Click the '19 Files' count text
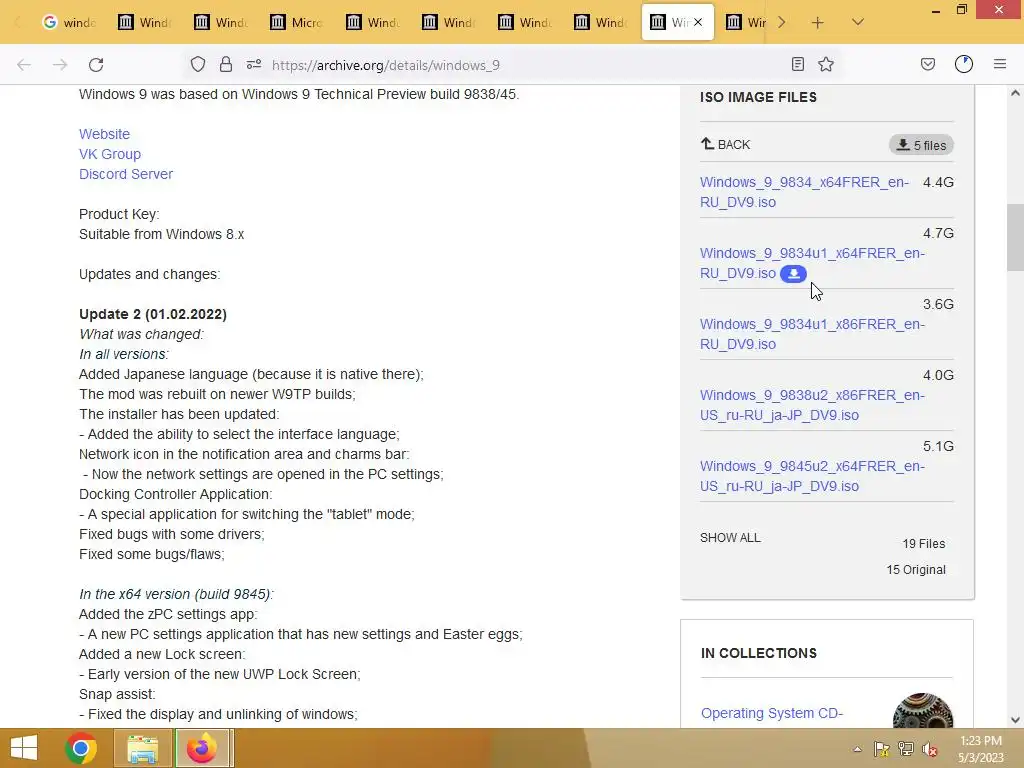Viewport: 1024px width, 768px height. pyautogui.click(x=923, y=543)
